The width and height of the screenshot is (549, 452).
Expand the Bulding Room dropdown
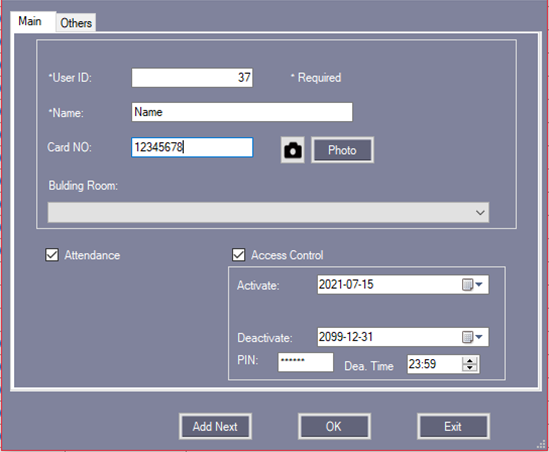(480, 213)
